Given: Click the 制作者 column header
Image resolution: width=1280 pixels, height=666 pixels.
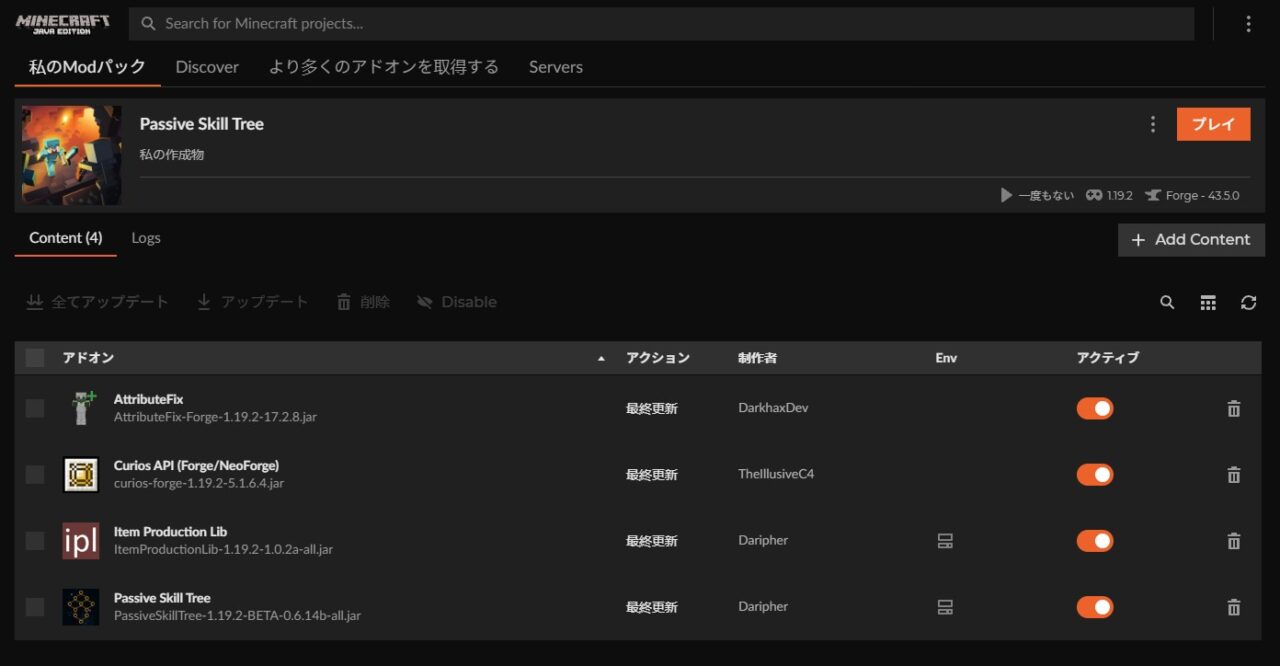Looking at the screenshot, I should (x=757, y=357).
